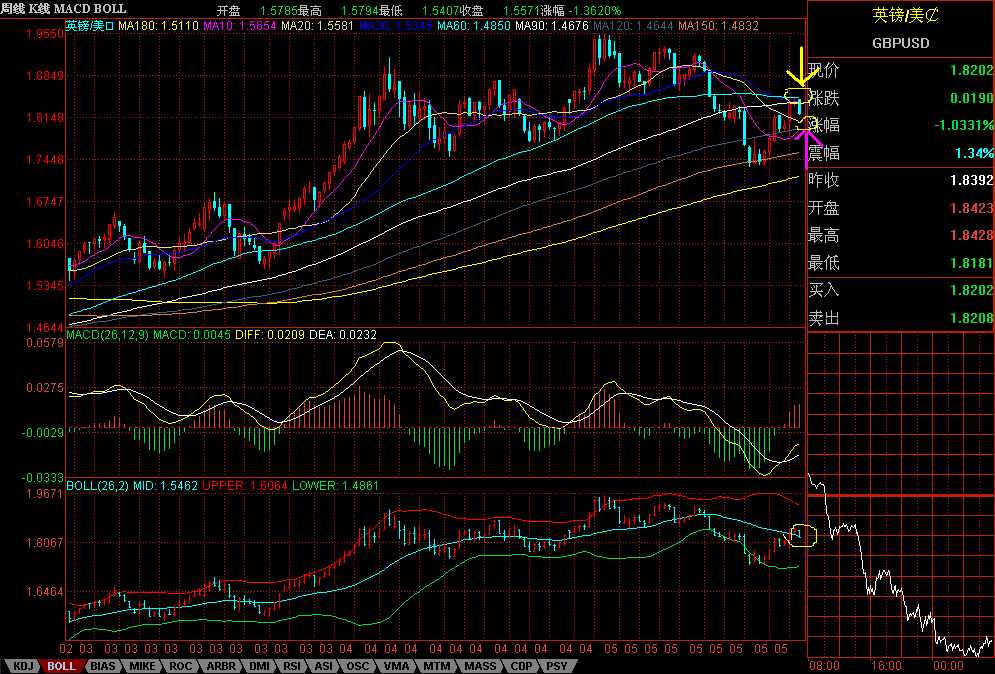
Task: Click the 涨跌 value 0.0190
Action: tap(972, 98)
